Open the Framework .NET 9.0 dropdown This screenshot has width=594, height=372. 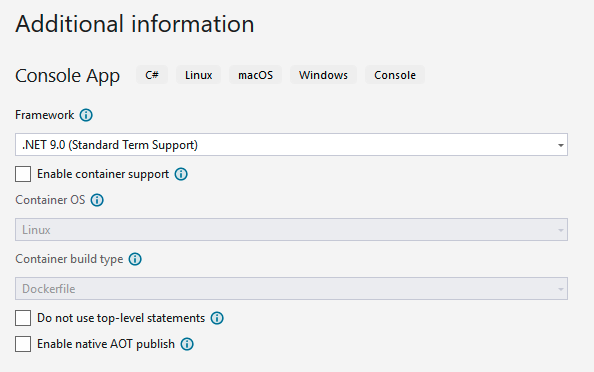pos(291,144)
